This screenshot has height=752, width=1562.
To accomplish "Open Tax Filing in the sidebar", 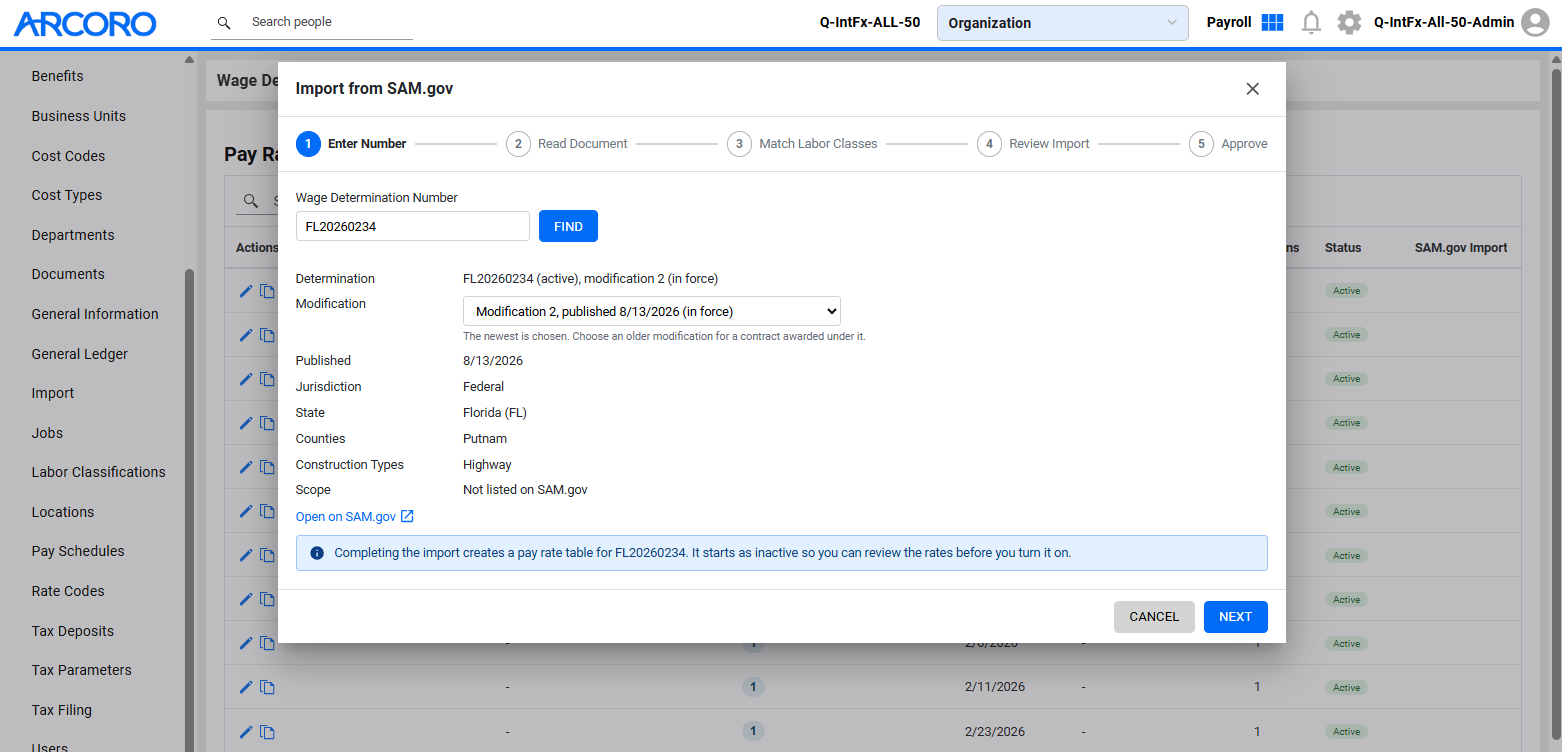I will [x=62, y=710].
